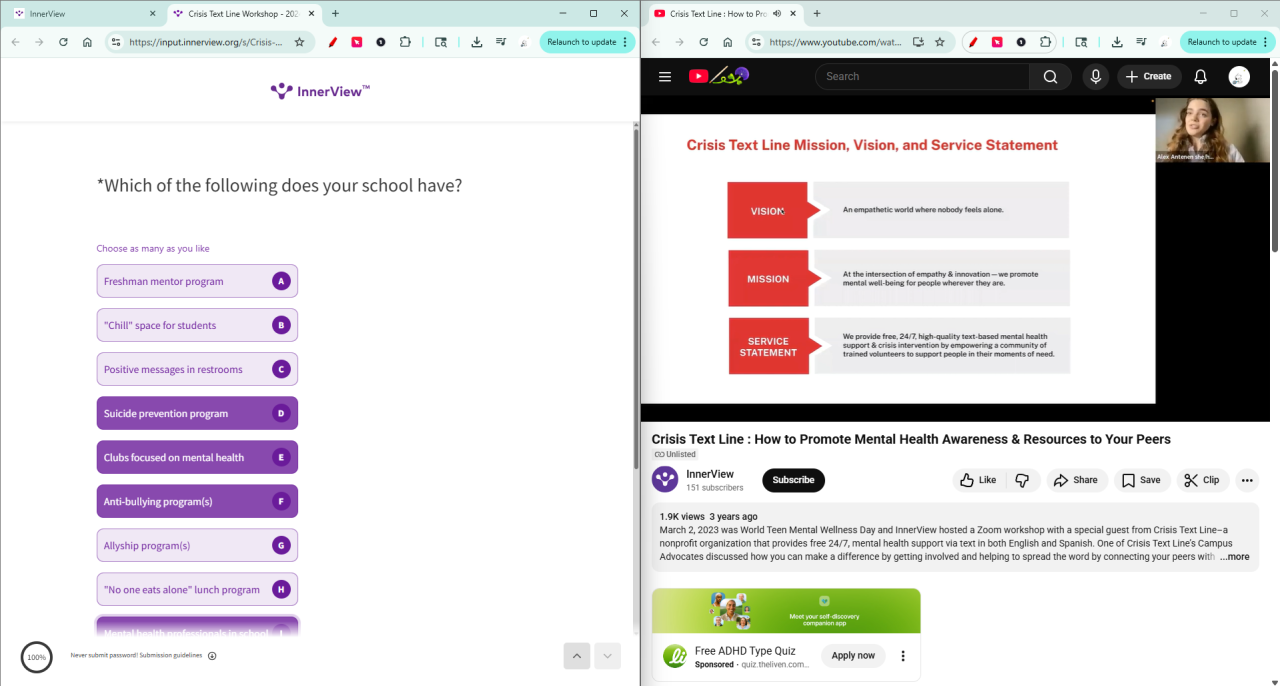The width and height of the screenshot is (1280, 686).
Task: Go to YouTube home via logo
Action: point(718,76)
